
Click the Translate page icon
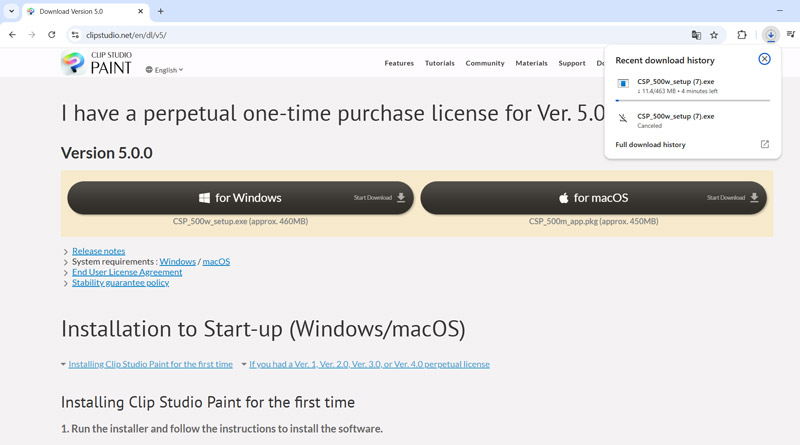pos(696,35)
